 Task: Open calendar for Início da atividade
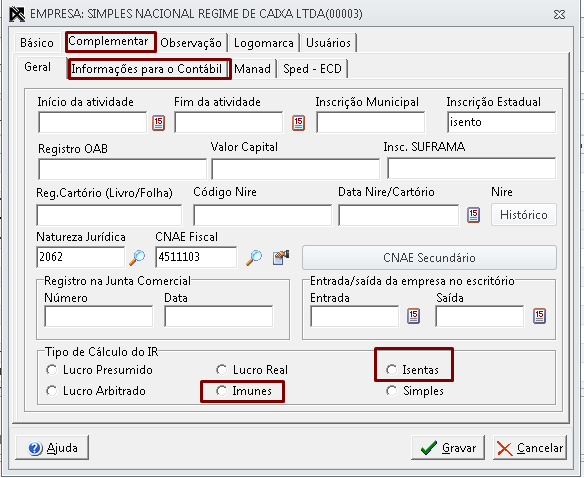[158, 123]
